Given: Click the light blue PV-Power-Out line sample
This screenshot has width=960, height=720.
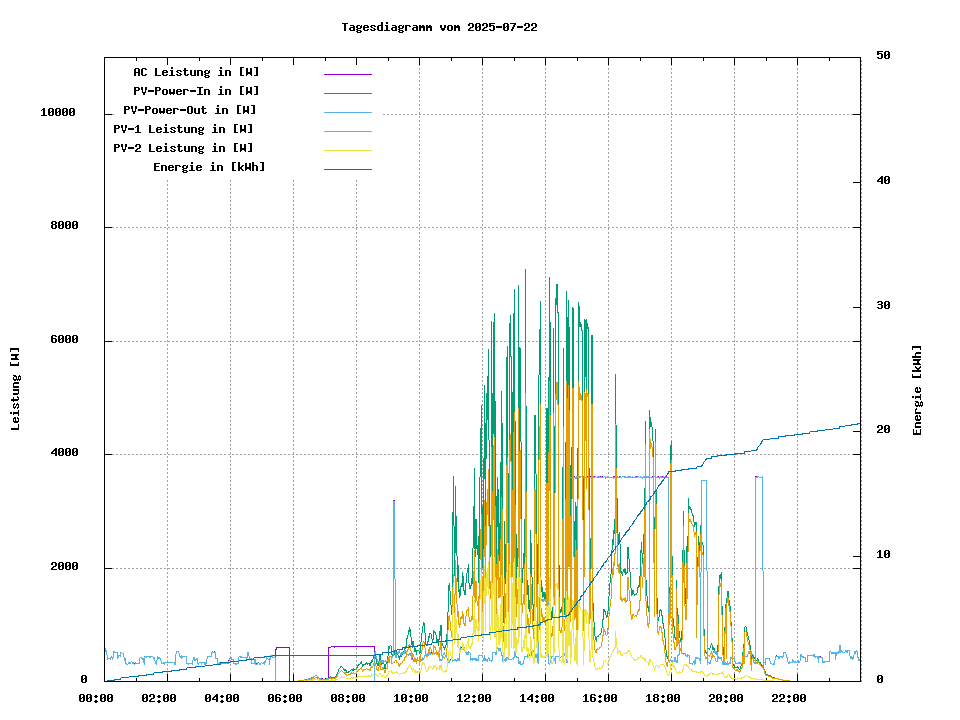Looking at the screenshot, I should coord(347,112).
